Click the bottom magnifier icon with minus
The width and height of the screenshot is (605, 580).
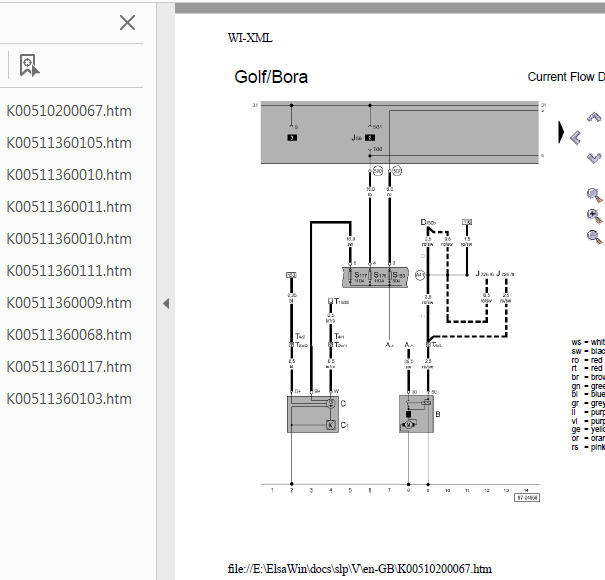coord(594,237)
